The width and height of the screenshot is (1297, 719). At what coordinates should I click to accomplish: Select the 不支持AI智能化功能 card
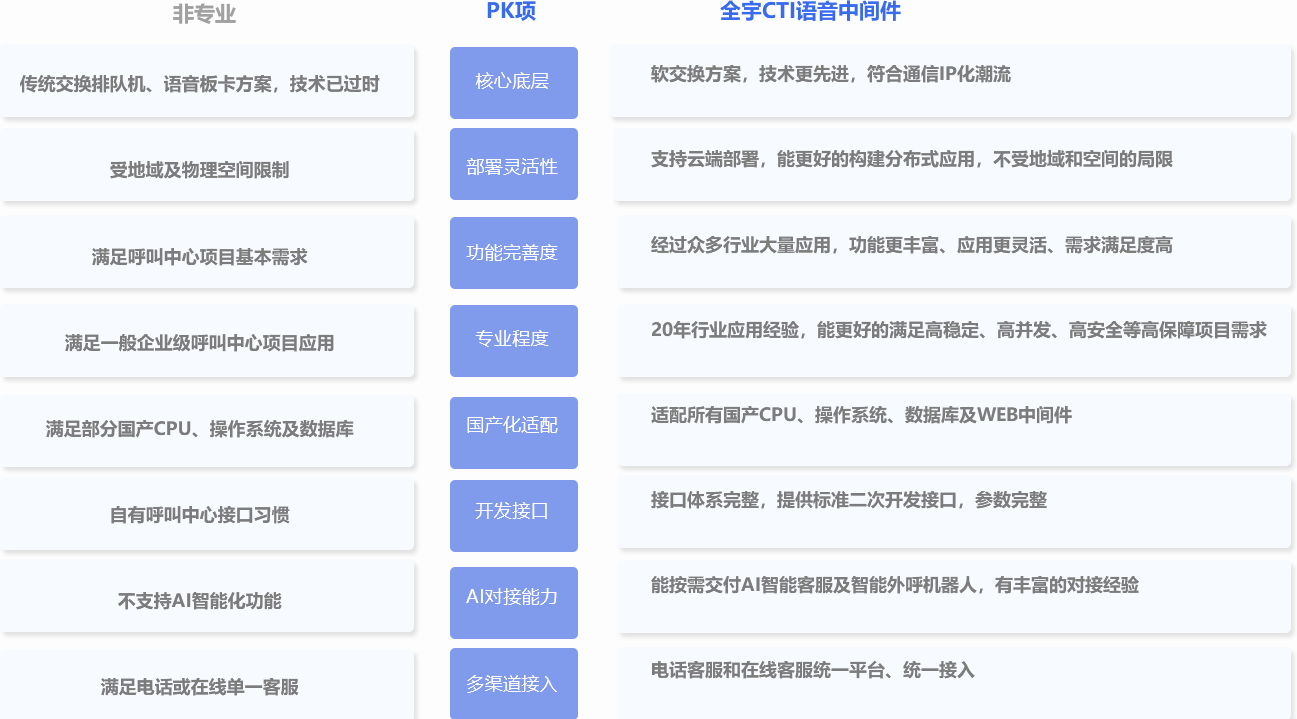coord(206,601)
